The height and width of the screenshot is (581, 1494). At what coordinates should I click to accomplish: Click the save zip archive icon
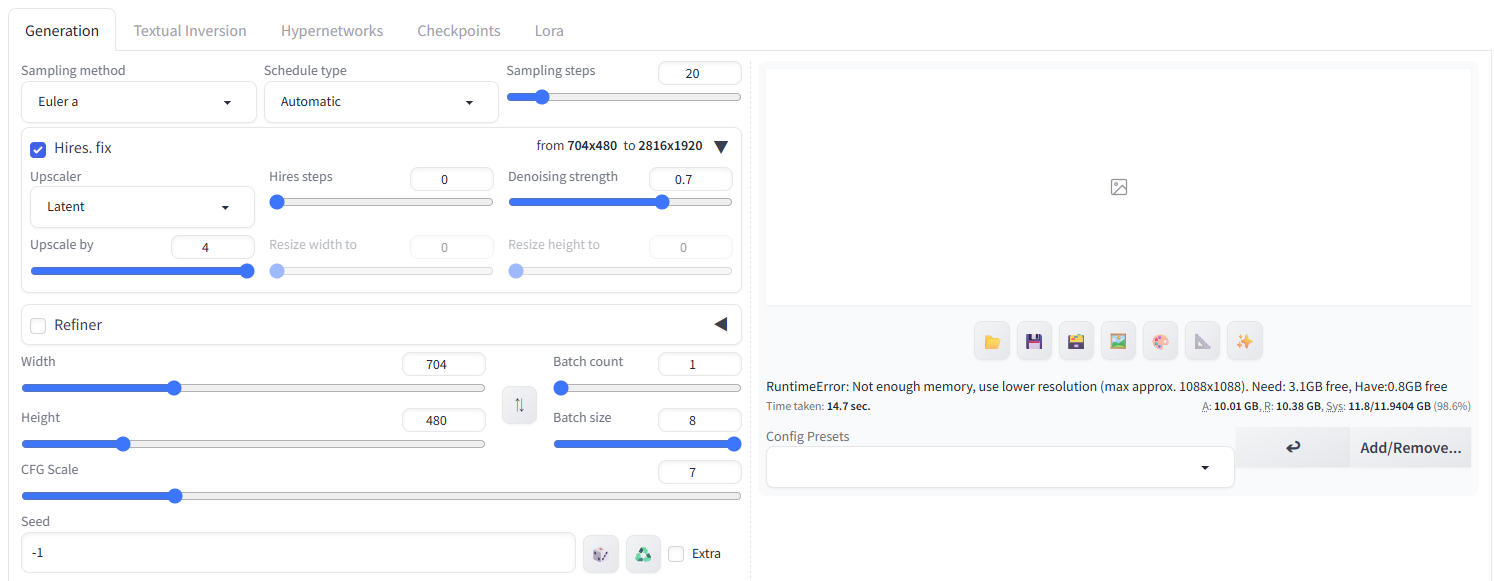tap(1076, 341)
